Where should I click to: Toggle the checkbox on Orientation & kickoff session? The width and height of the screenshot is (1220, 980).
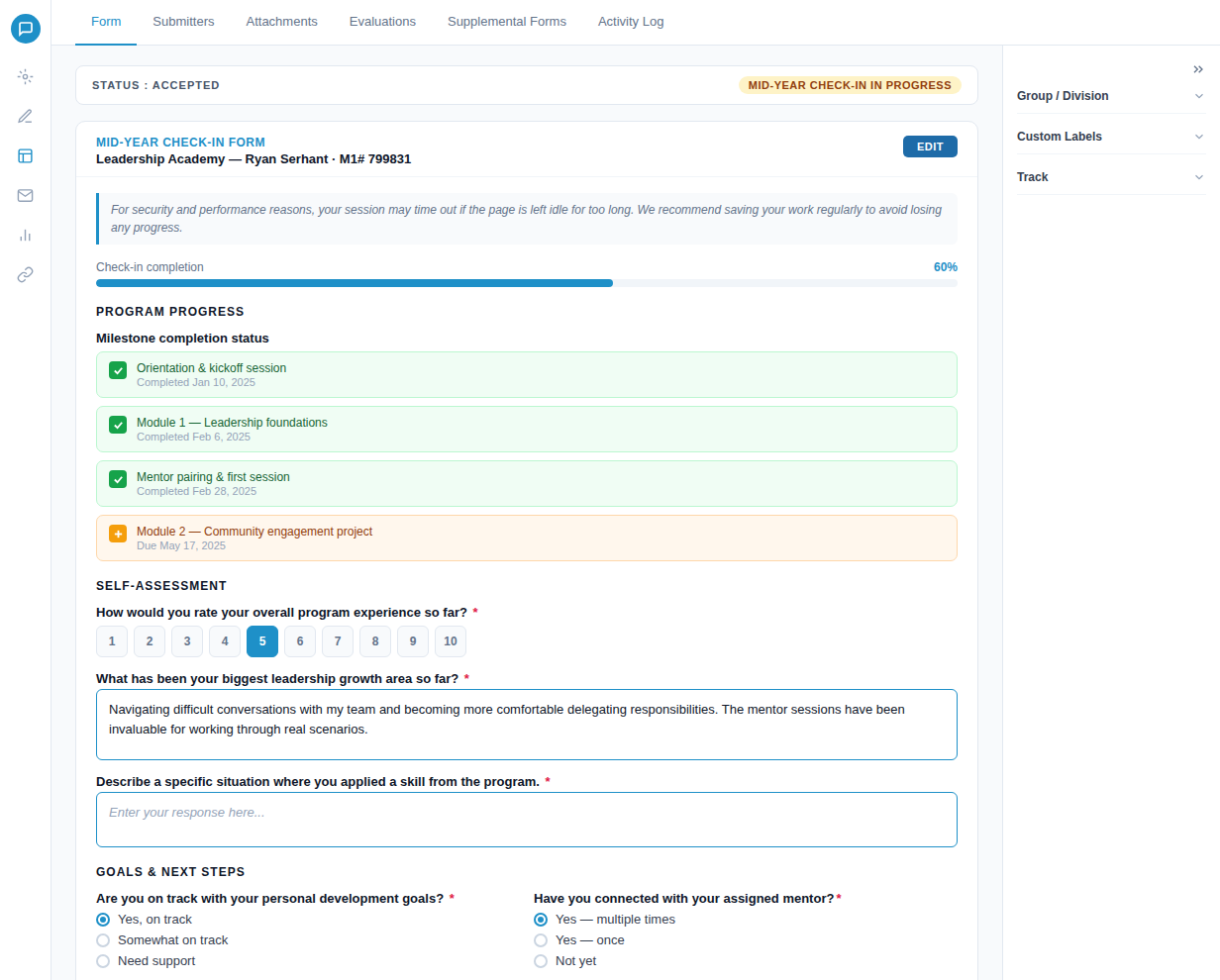118,369
